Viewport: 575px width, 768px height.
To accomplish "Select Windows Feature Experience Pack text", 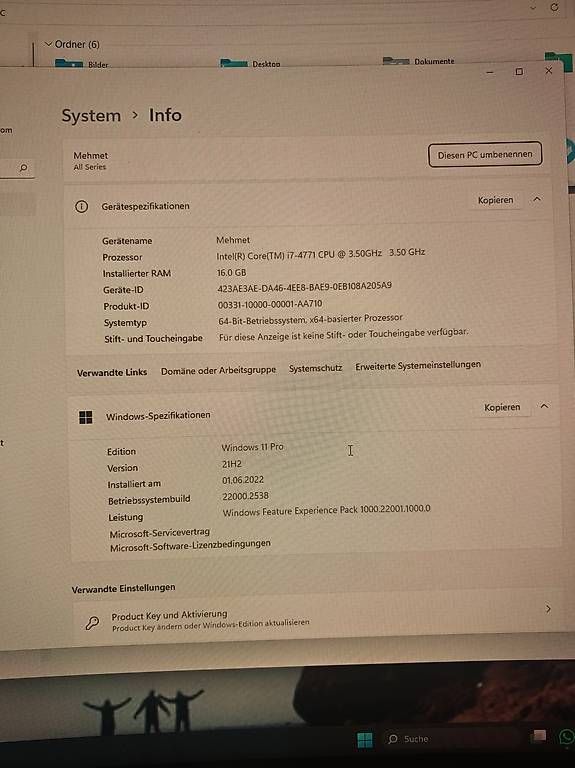I will [x=327, y=510].
